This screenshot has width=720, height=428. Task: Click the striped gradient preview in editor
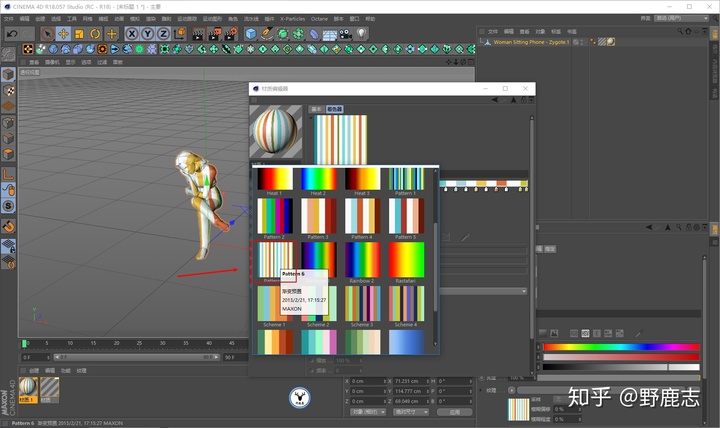tap(340, 140)
